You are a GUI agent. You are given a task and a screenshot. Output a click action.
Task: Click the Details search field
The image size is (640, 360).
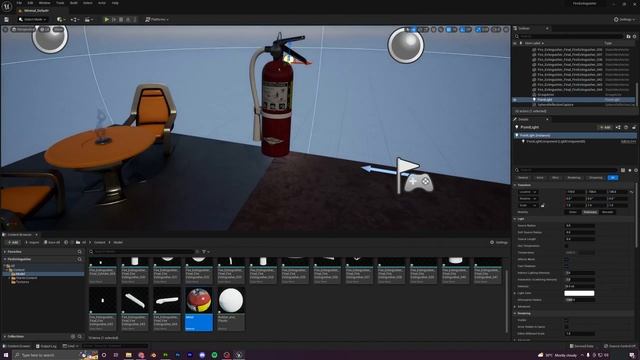(567, 170)
